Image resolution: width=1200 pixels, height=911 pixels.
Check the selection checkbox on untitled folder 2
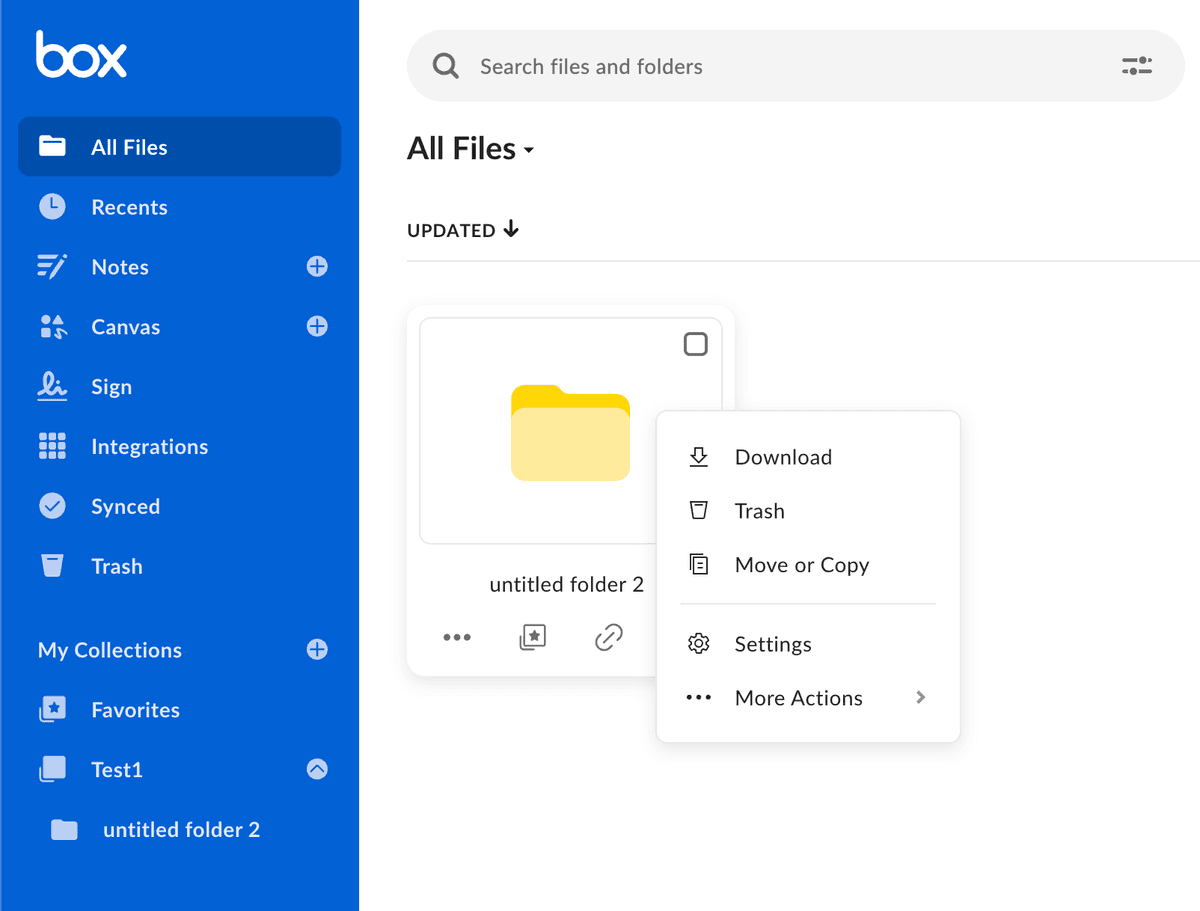(696, 344)
